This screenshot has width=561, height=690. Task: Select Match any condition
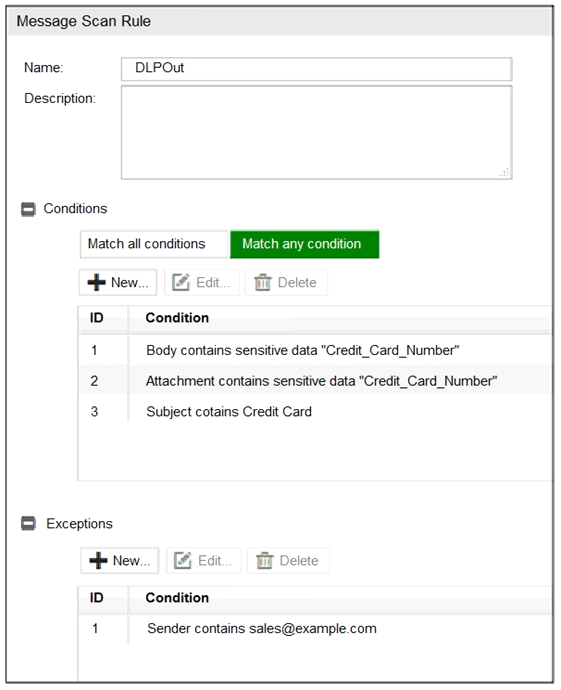(304, 244)
